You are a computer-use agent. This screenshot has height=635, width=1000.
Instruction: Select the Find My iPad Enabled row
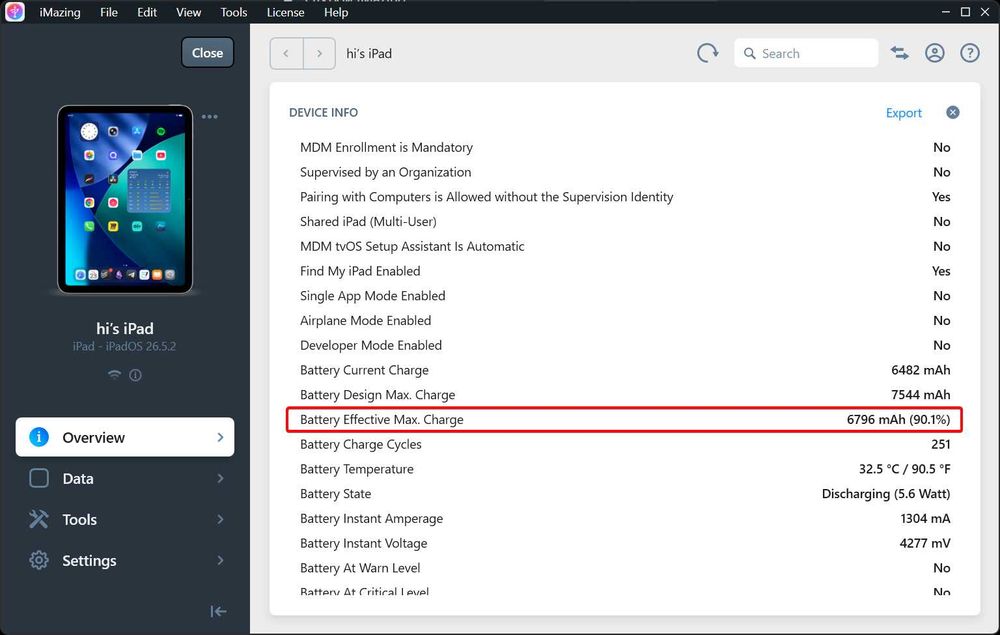(x=625, y=271)
